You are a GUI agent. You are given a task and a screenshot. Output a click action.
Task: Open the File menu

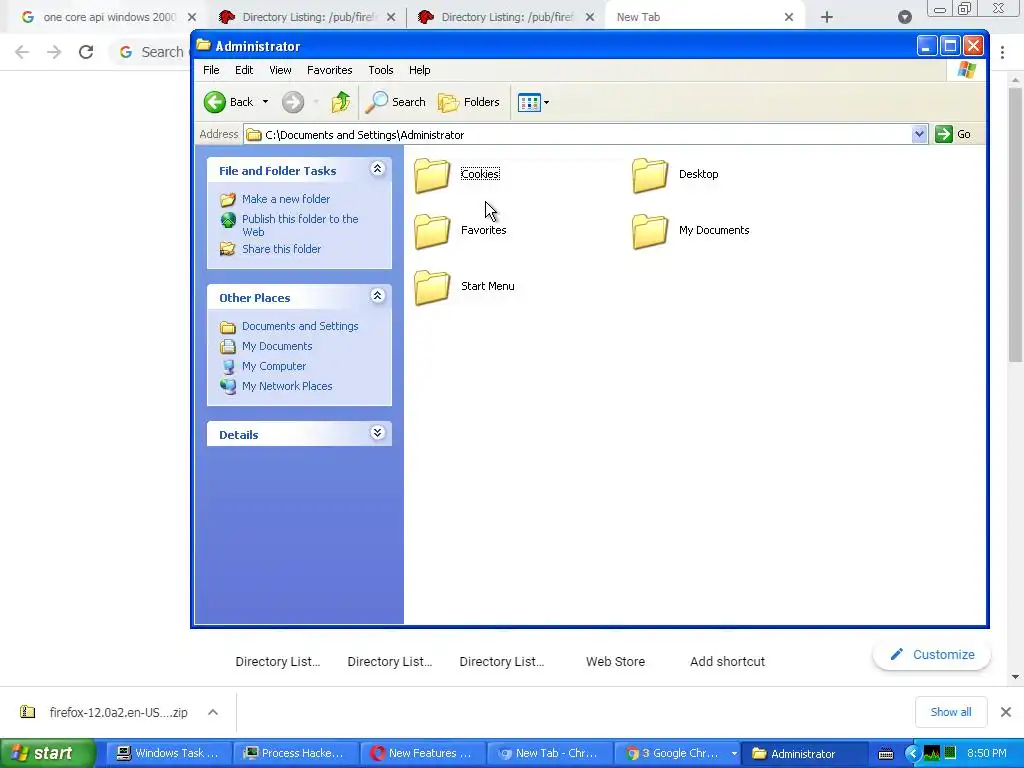[211, 70]
